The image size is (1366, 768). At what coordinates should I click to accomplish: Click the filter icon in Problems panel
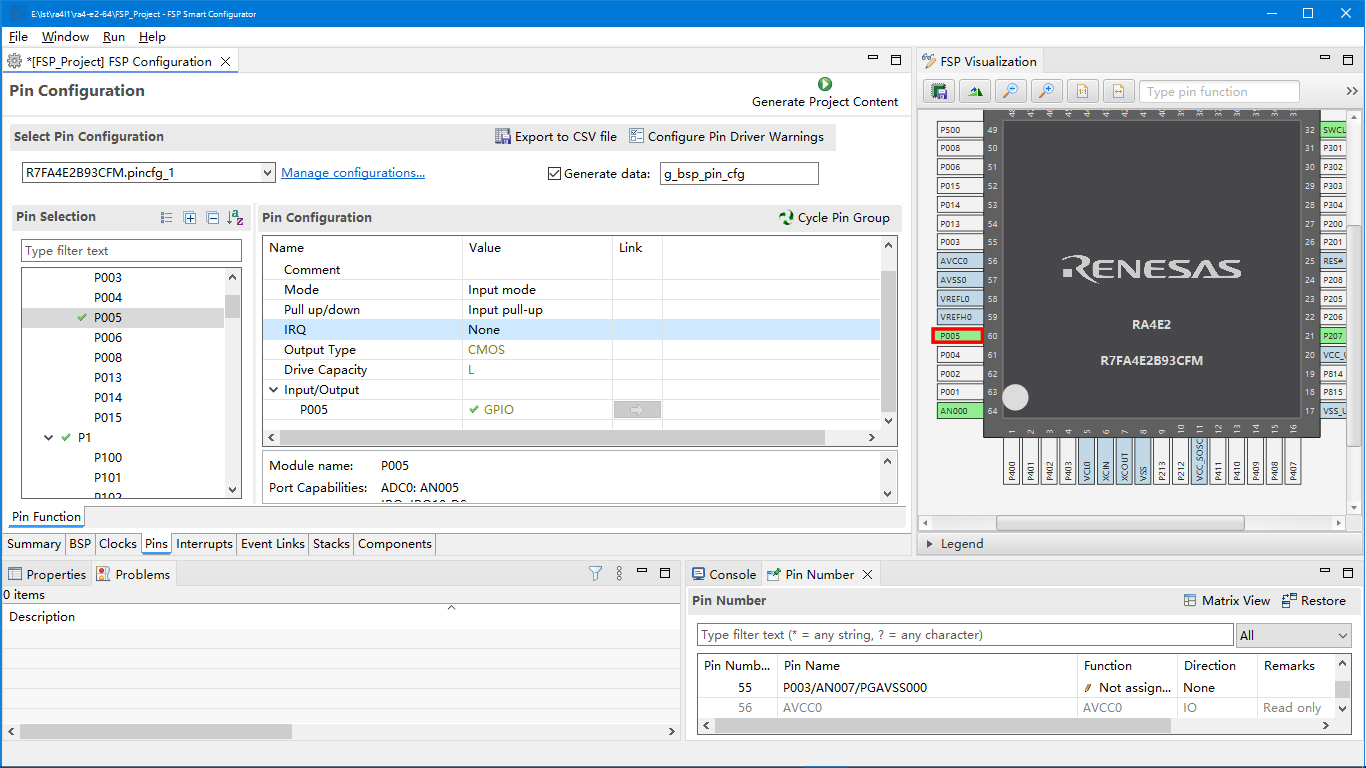(596, 573)
